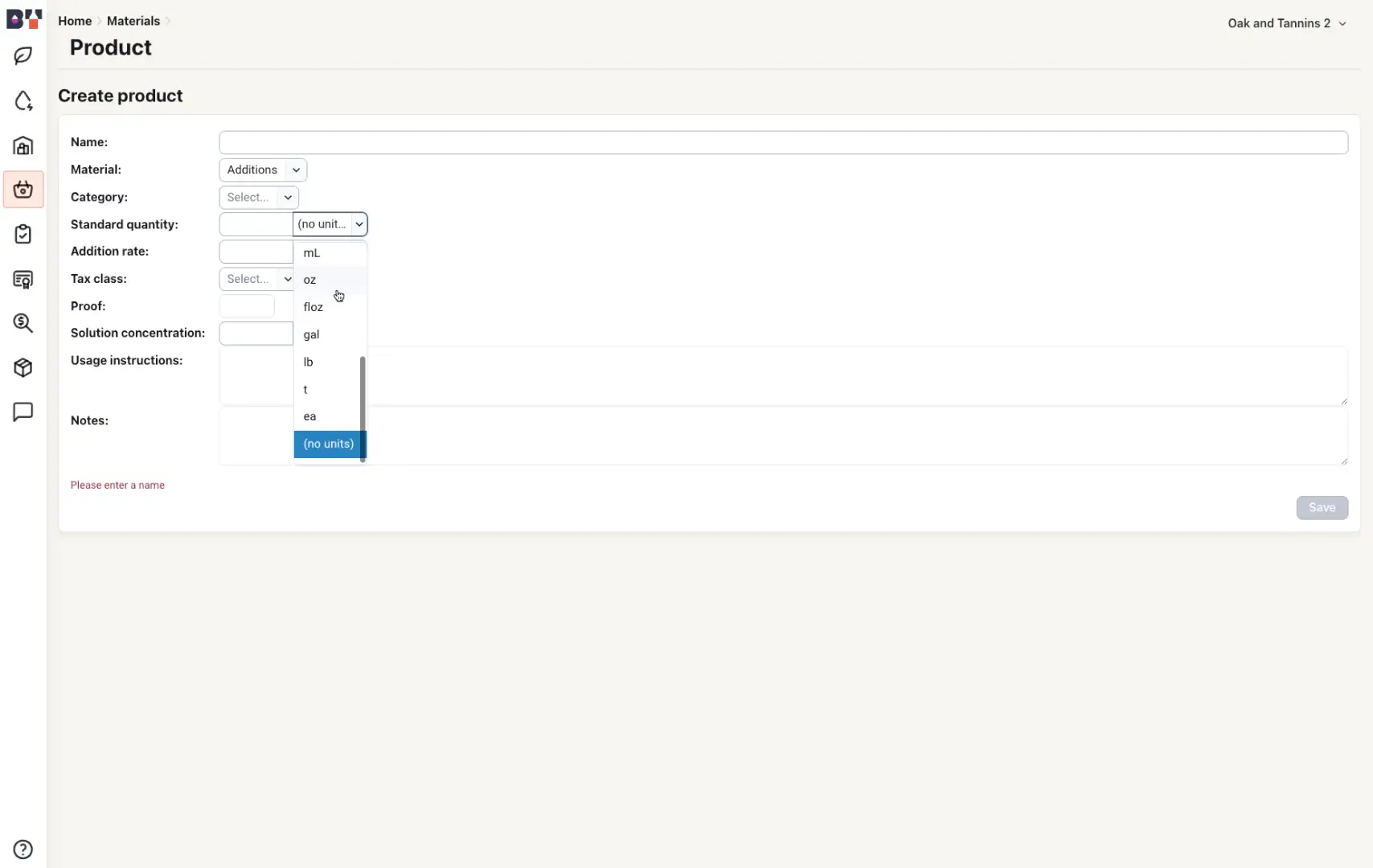
Task: Open the Material dropdown showing Additions
Action: click(263, 170)
